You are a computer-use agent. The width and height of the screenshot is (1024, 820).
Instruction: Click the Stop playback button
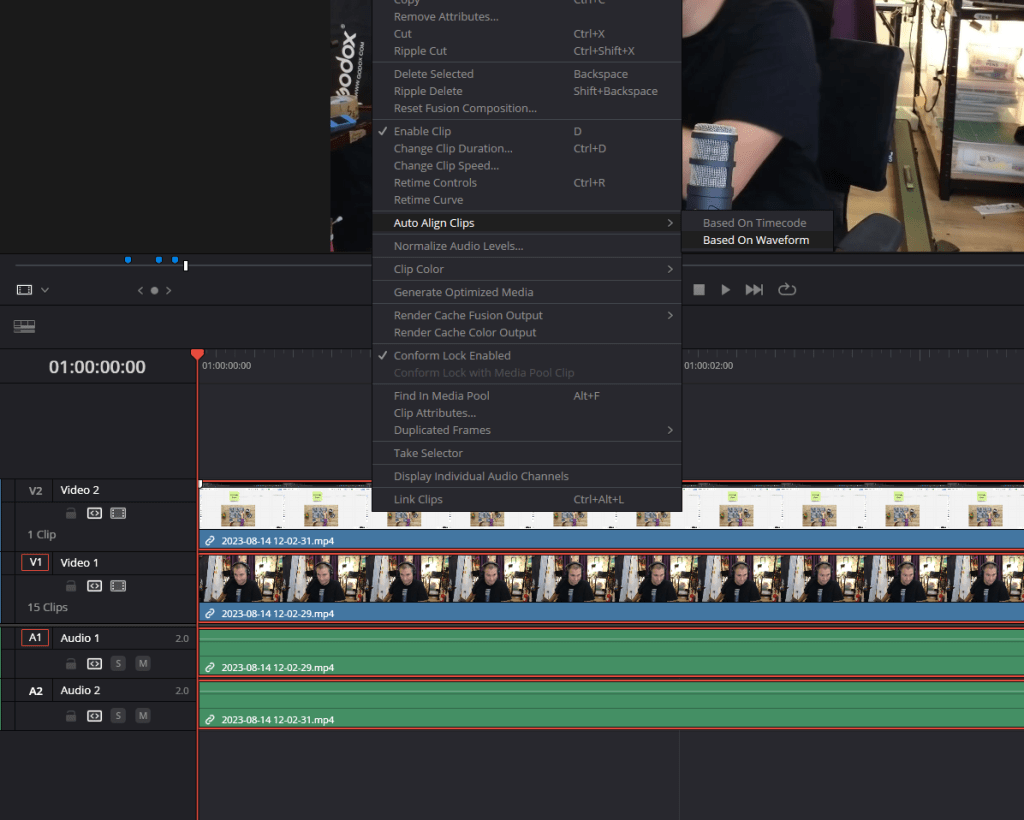click(x=699, y=289)
